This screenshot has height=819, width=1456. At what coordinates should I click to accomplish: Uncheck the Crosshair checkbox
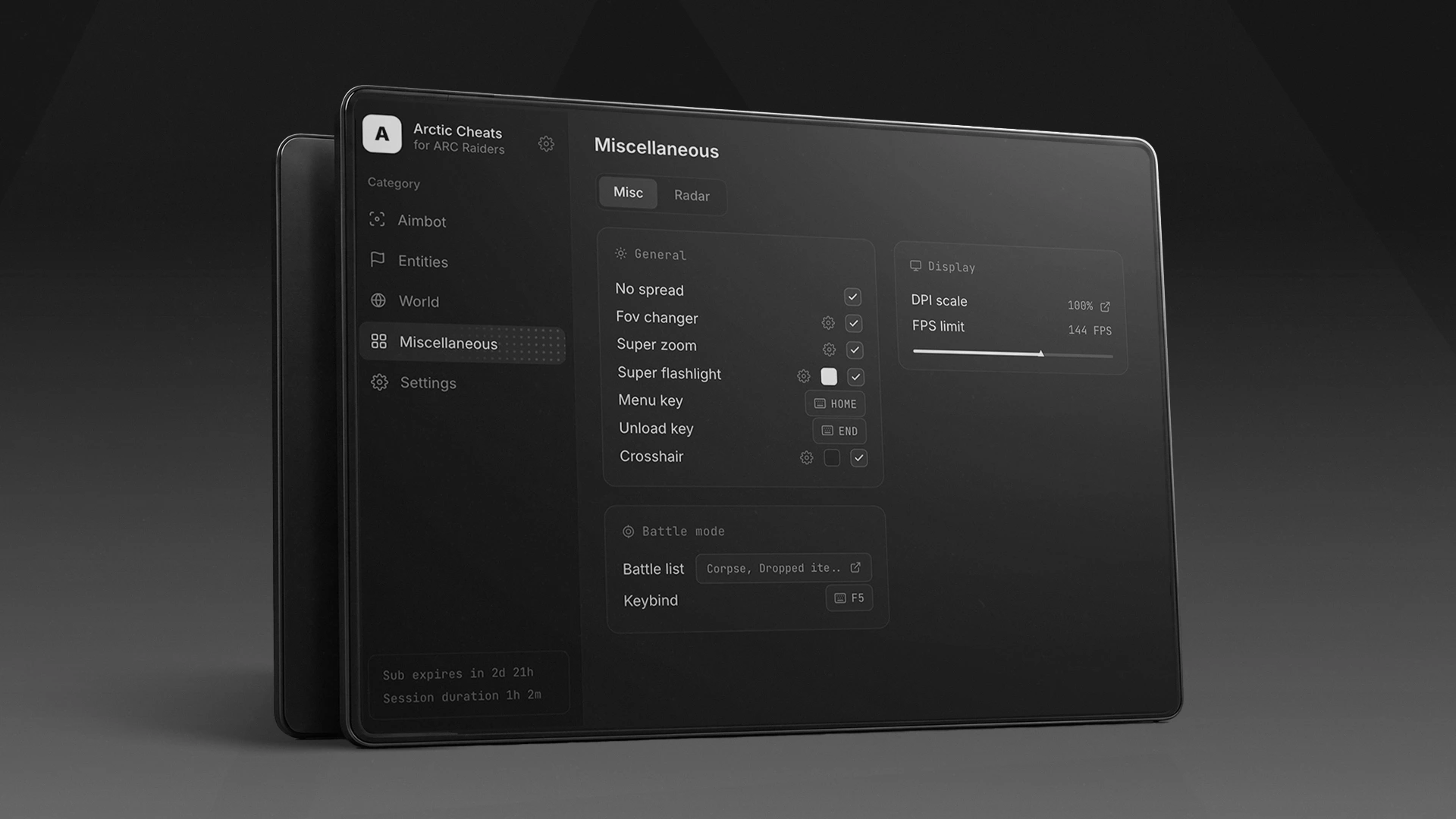[858, 457]
